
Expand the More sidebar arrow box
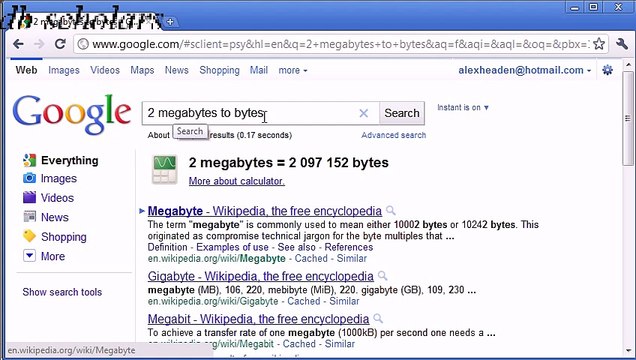[x=29, y=256]
